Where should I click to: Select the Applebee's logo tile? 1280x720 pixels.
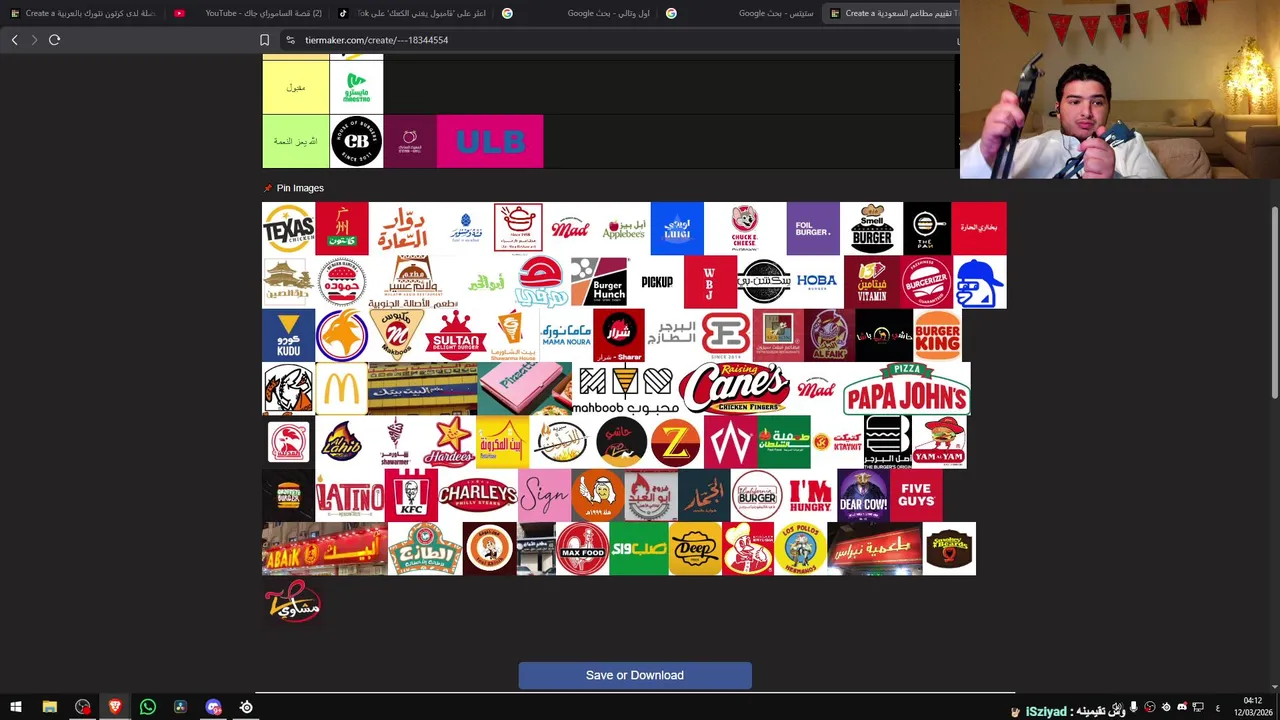624,229
